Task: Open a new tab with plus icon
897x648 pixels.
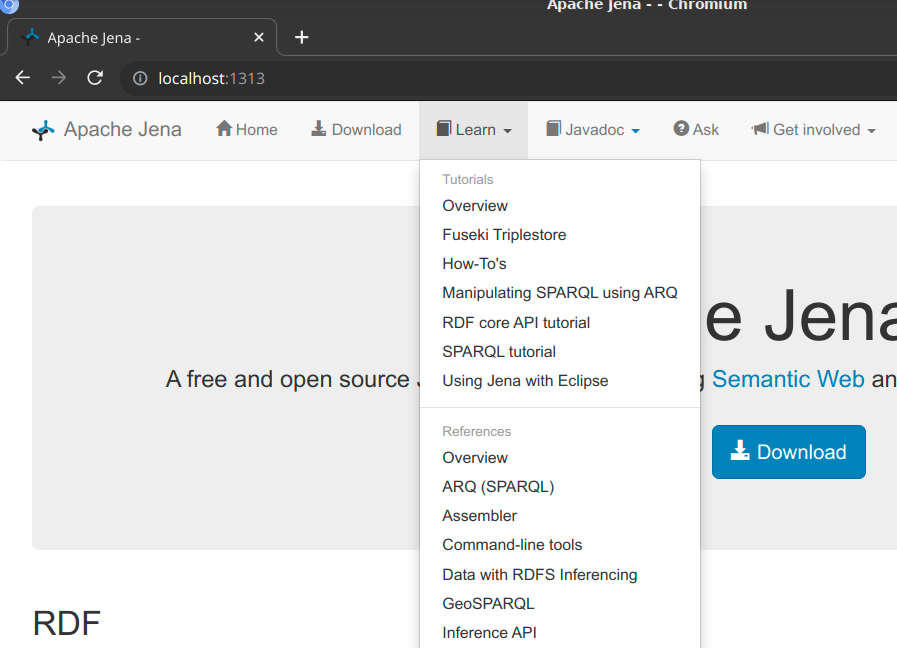Action: coord(301,37)
